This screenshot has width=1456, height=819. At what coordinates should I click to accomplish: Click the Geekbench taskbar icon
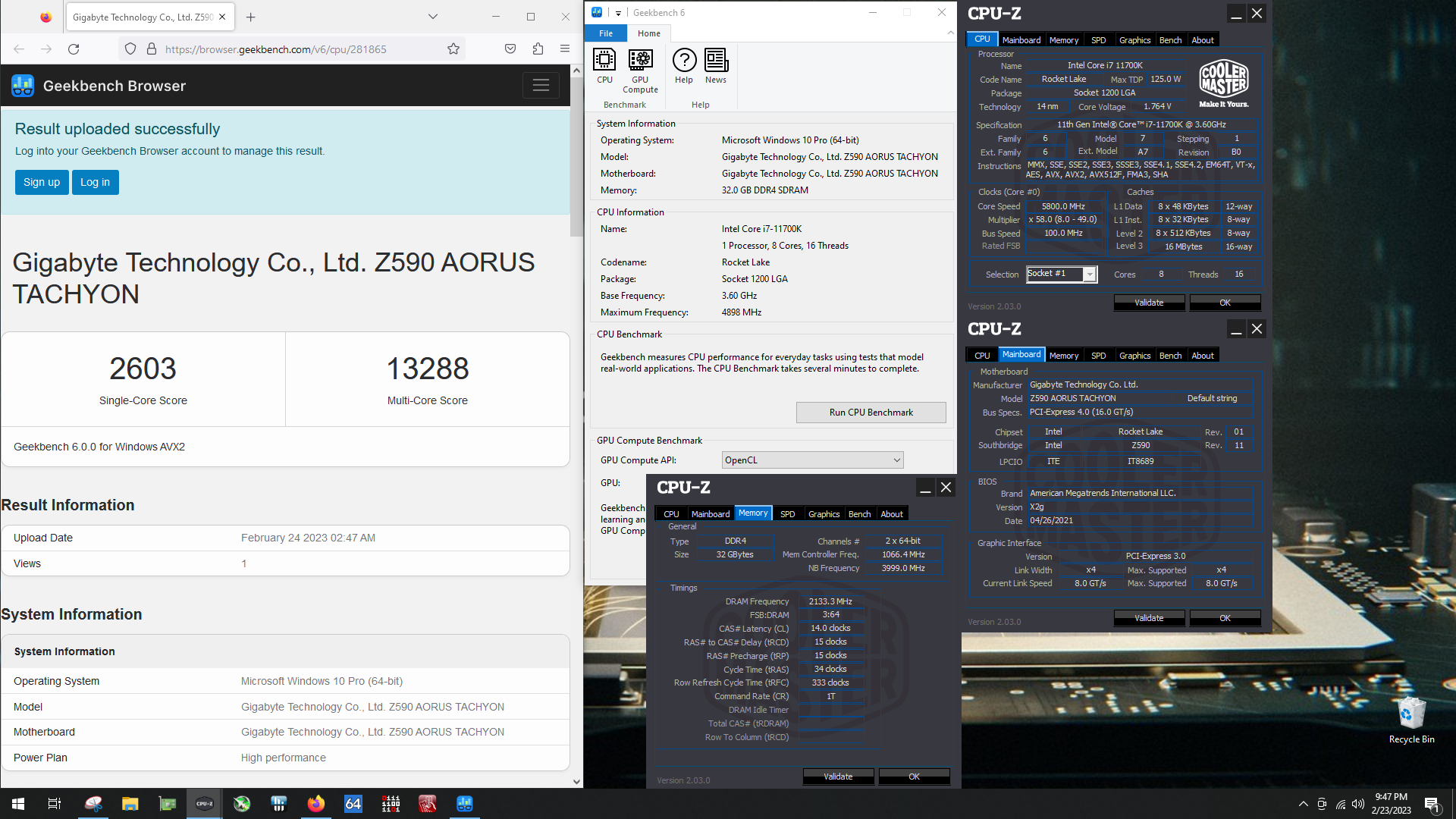[x=465, y=804]
